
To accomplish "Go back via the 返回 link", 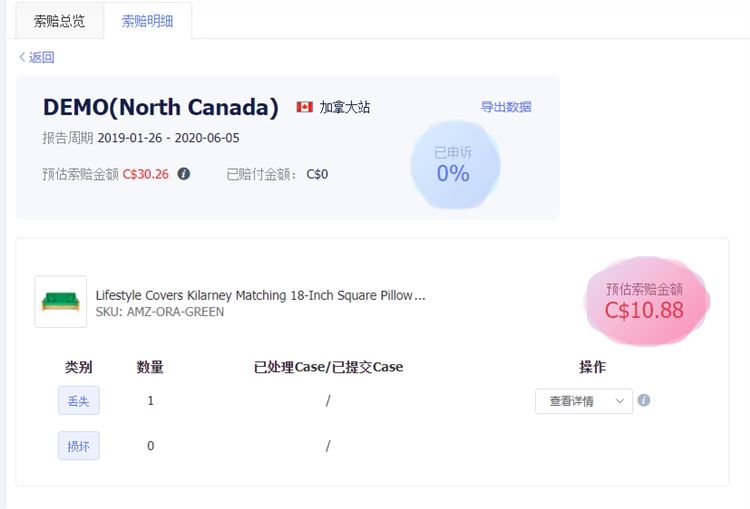I will click(x=42, y=57).
